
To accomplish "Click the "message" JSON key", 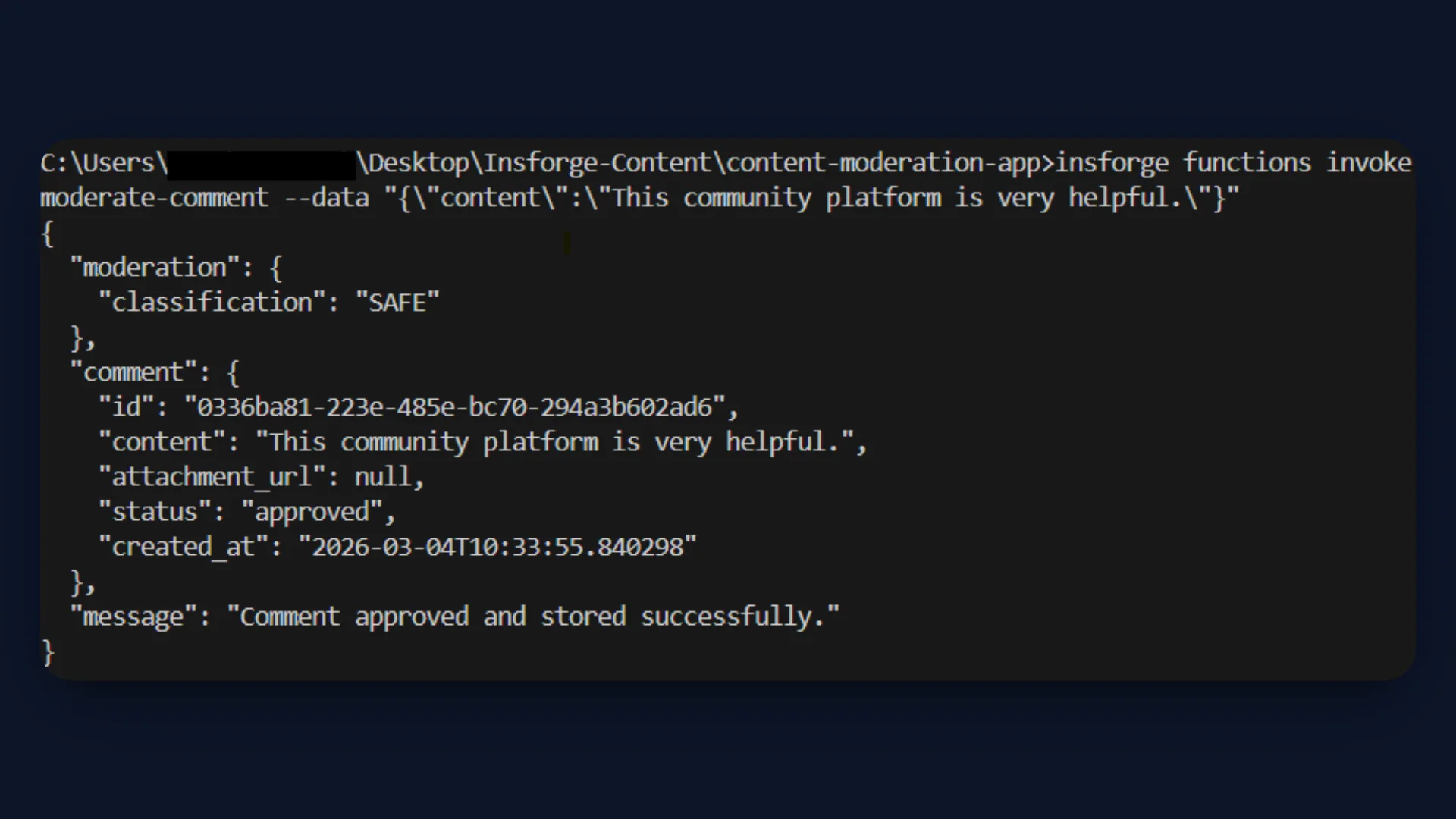I will 133,617.
